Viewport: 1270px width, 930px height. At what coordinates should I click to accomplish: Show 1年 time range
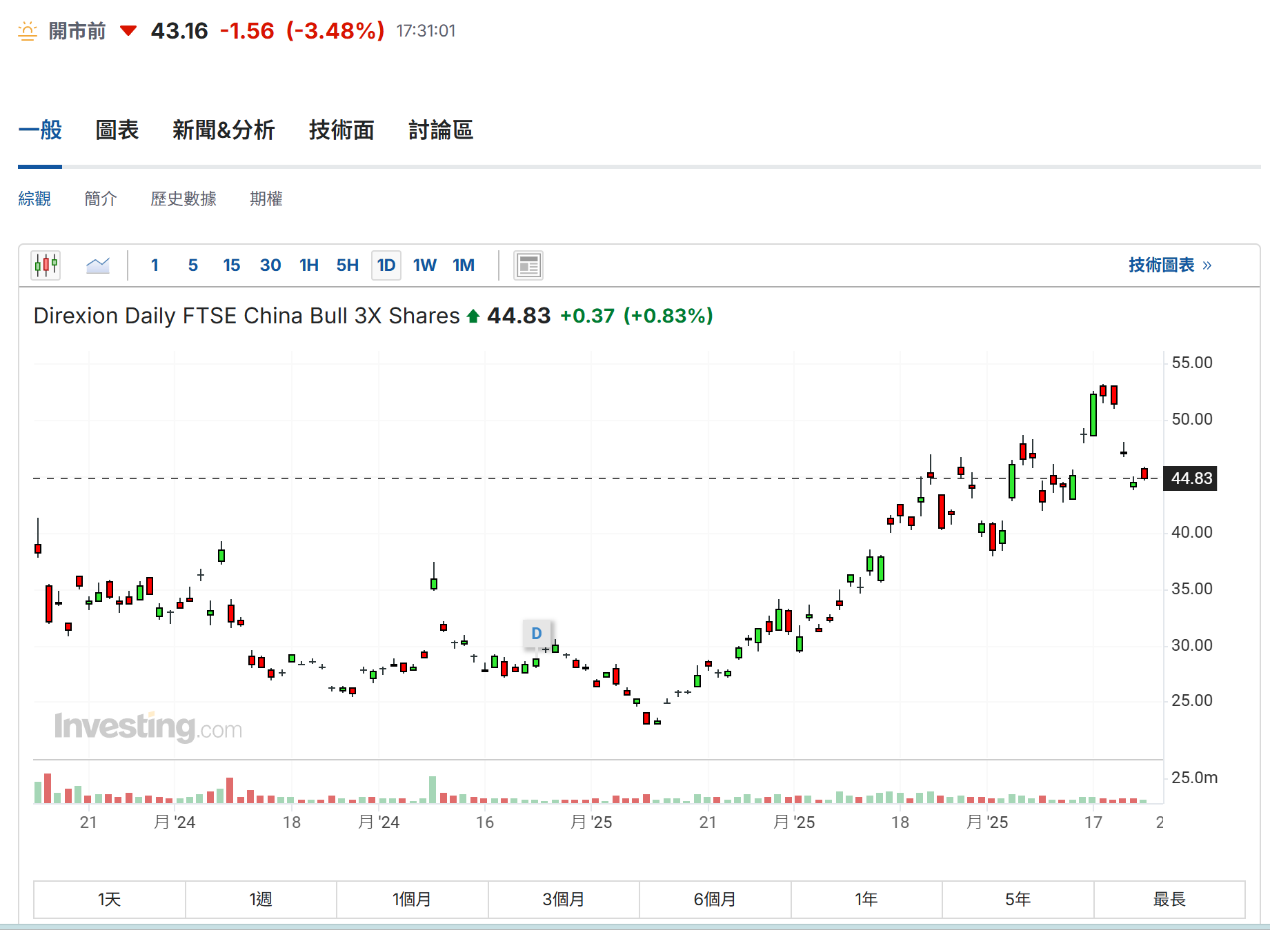pos(866,899)
